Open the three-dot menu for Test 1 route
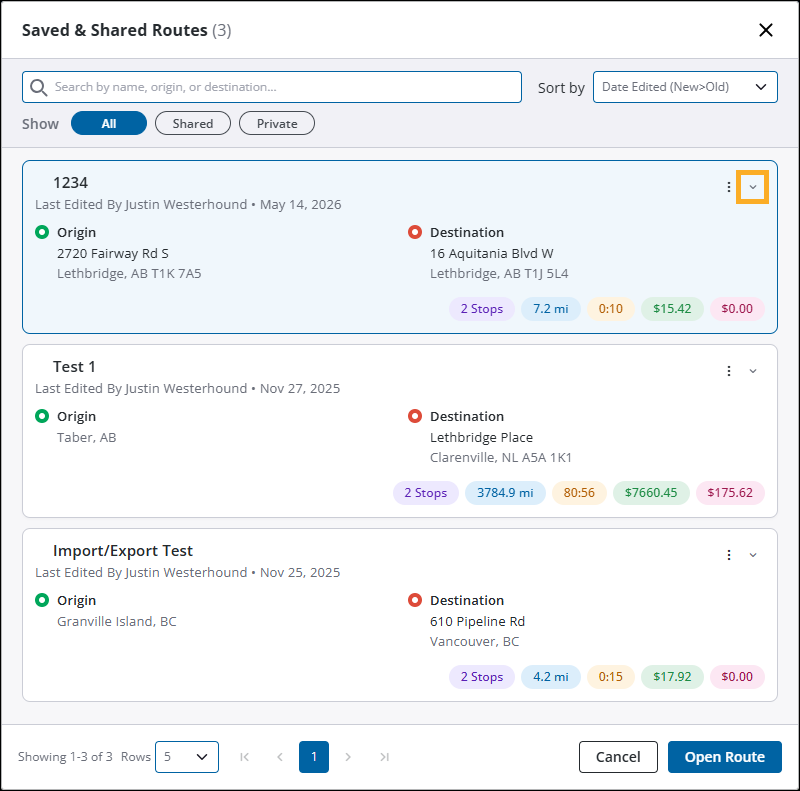Image resolution: width=800 pixels, height=791 pixels. point(729,371)
